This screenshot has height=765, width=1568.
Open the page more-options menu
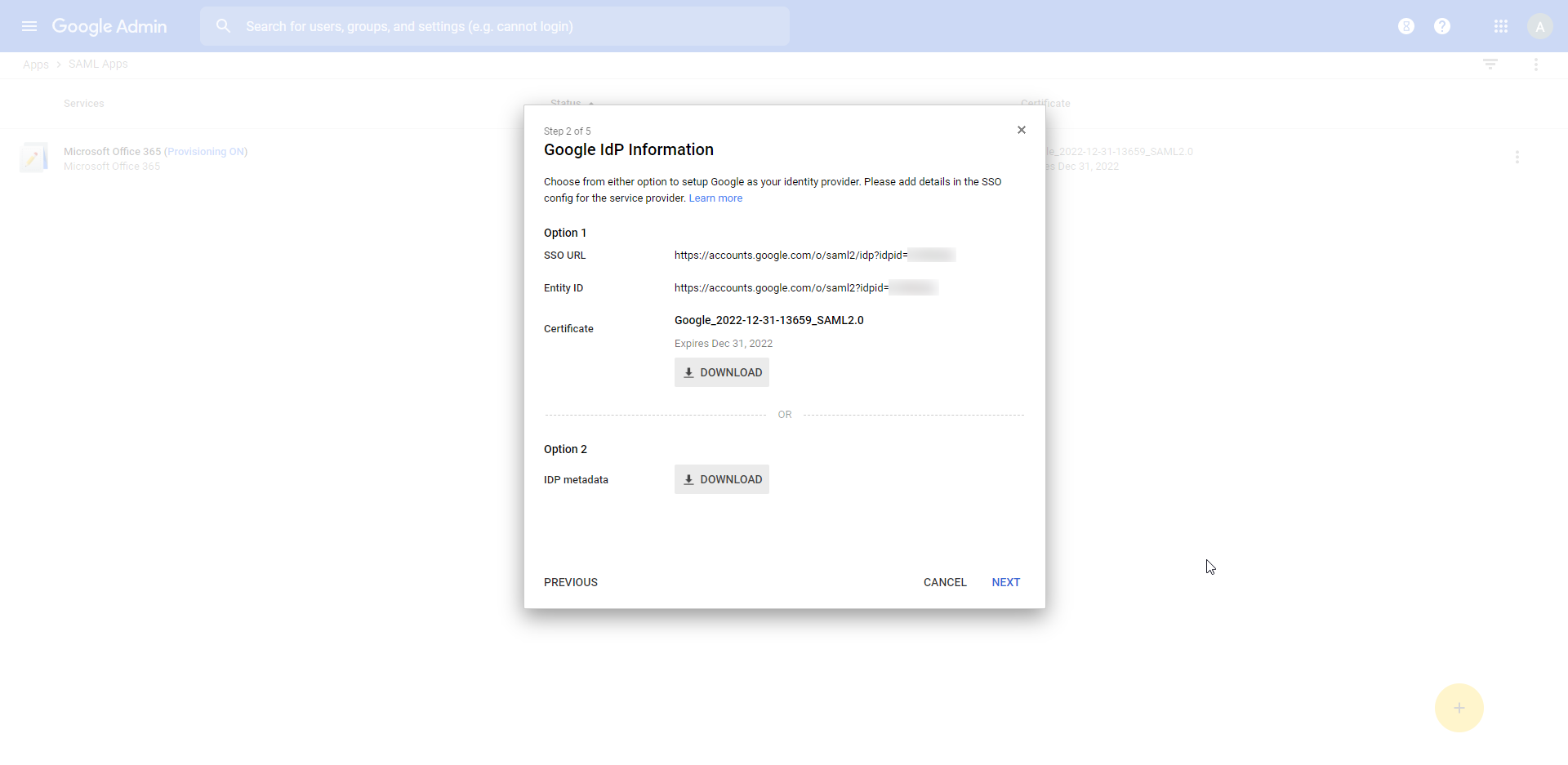pos(1536,64)
